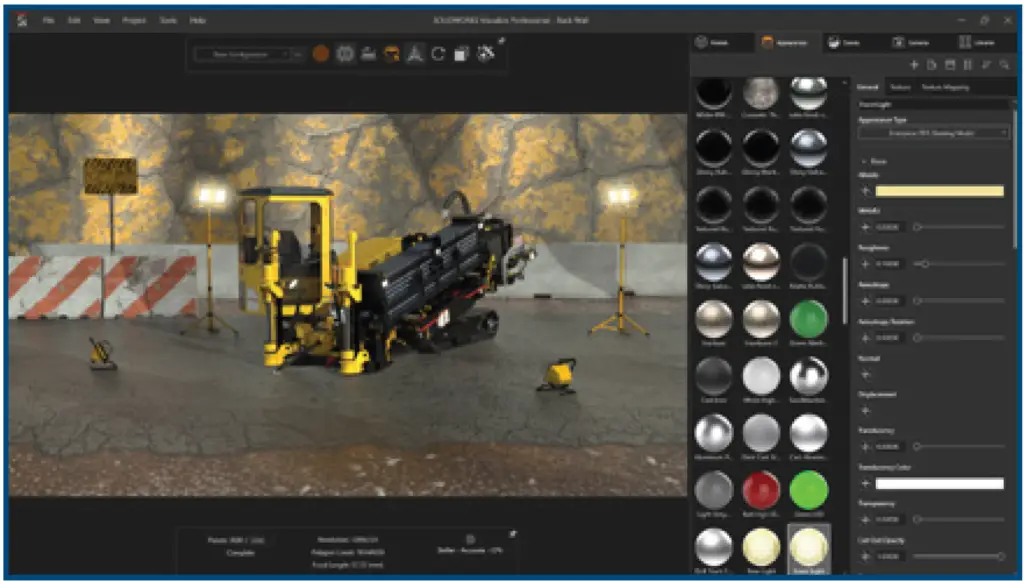Click the pin icon on the floating toolbar

501,41
